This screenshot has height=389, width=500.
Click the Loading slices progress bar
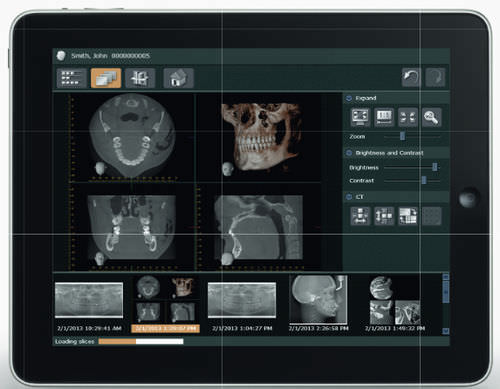pos(141,341)
